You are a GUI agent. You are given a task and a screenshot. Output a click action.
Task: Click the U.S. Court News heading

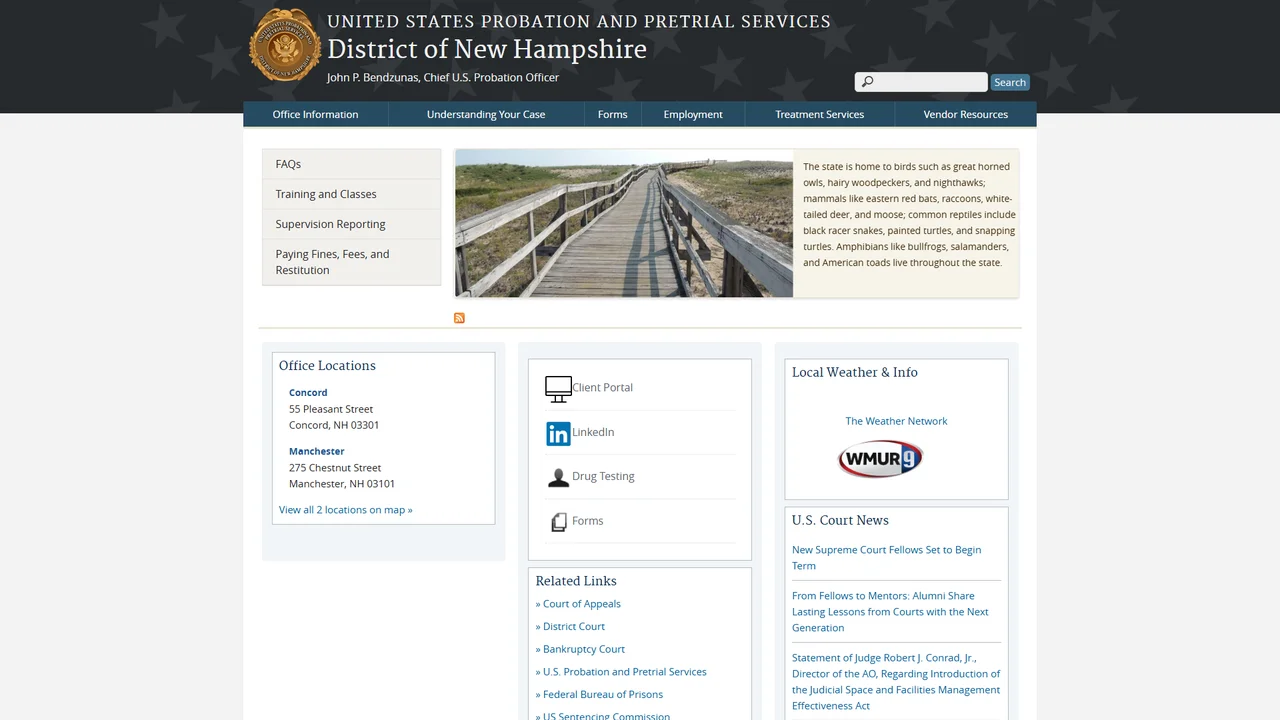pos(840,520)
